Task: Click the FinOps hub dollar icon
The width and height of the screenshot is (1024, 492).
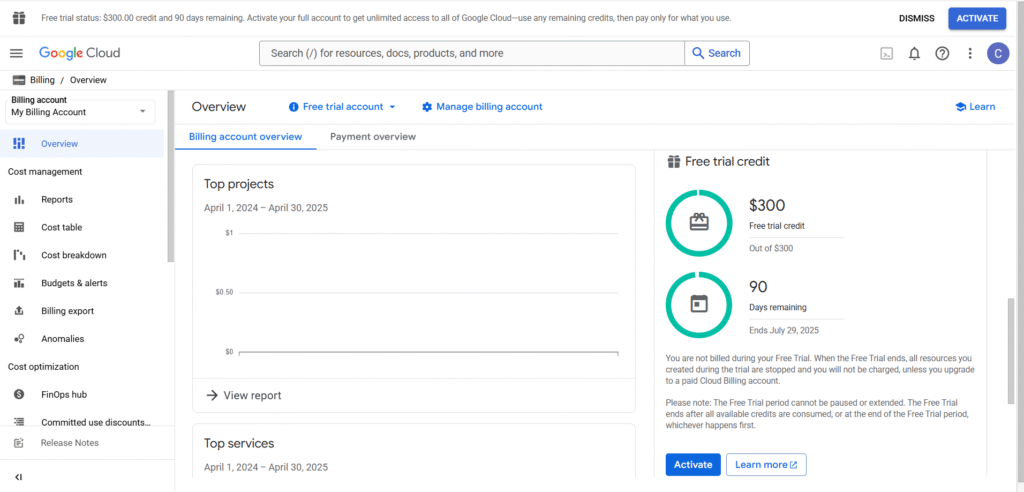Action: point(19,395)
